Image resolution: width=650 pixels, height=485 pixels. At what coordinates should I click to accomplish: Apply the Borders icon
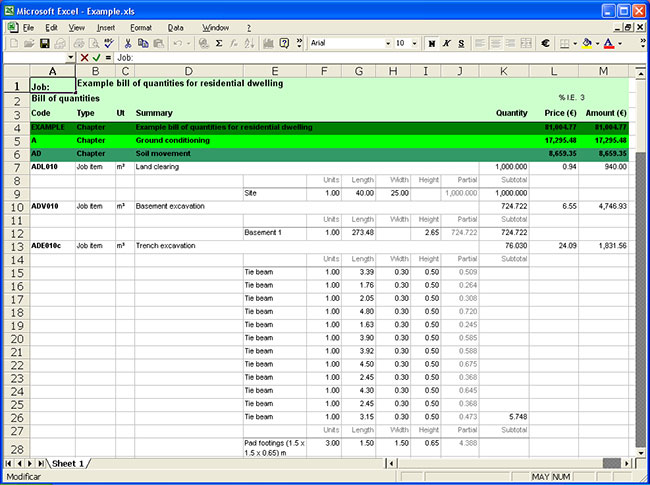[564, 43]
